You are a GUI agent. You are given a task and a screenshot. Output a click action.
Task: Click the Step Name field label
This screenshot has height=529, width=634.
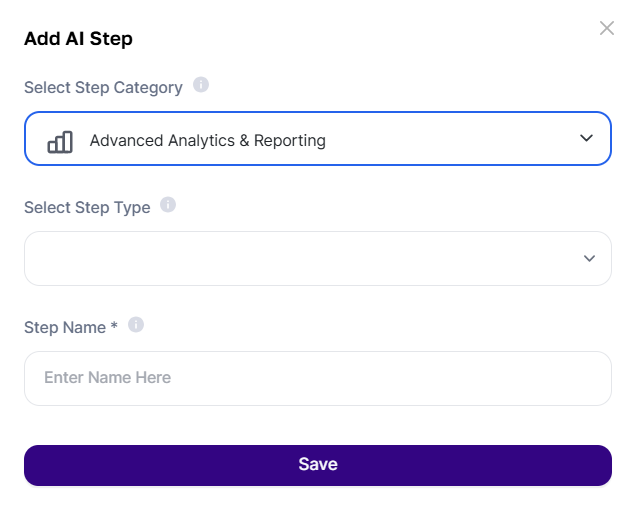click(x=65, y=327)
